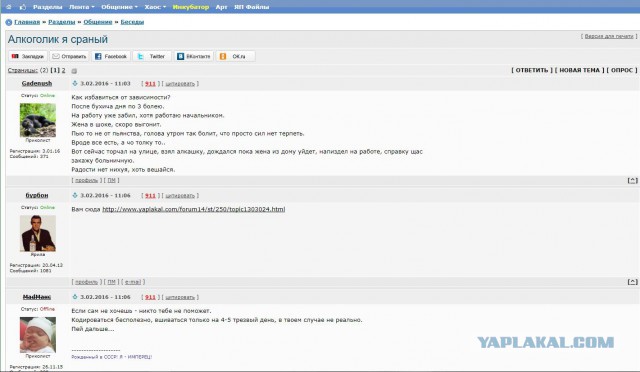Viewport: 640px width, 372px height.
Task: Click 911 report link in MadMaкс's post
Action: (x=150, y=297)
